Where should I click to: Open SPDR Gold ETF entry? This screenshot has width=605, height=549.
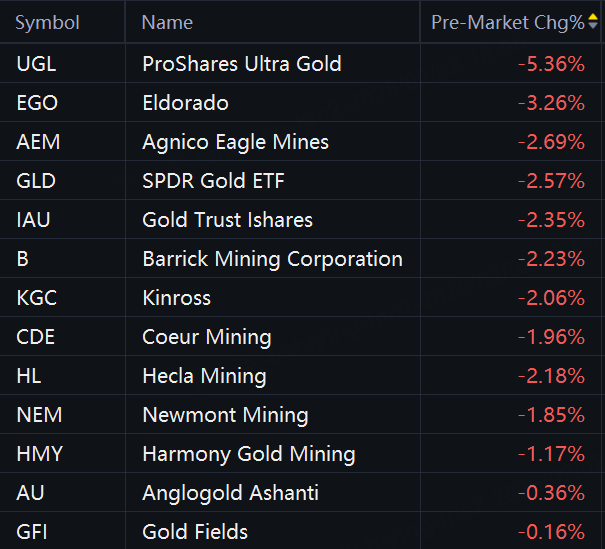[214, 181]
